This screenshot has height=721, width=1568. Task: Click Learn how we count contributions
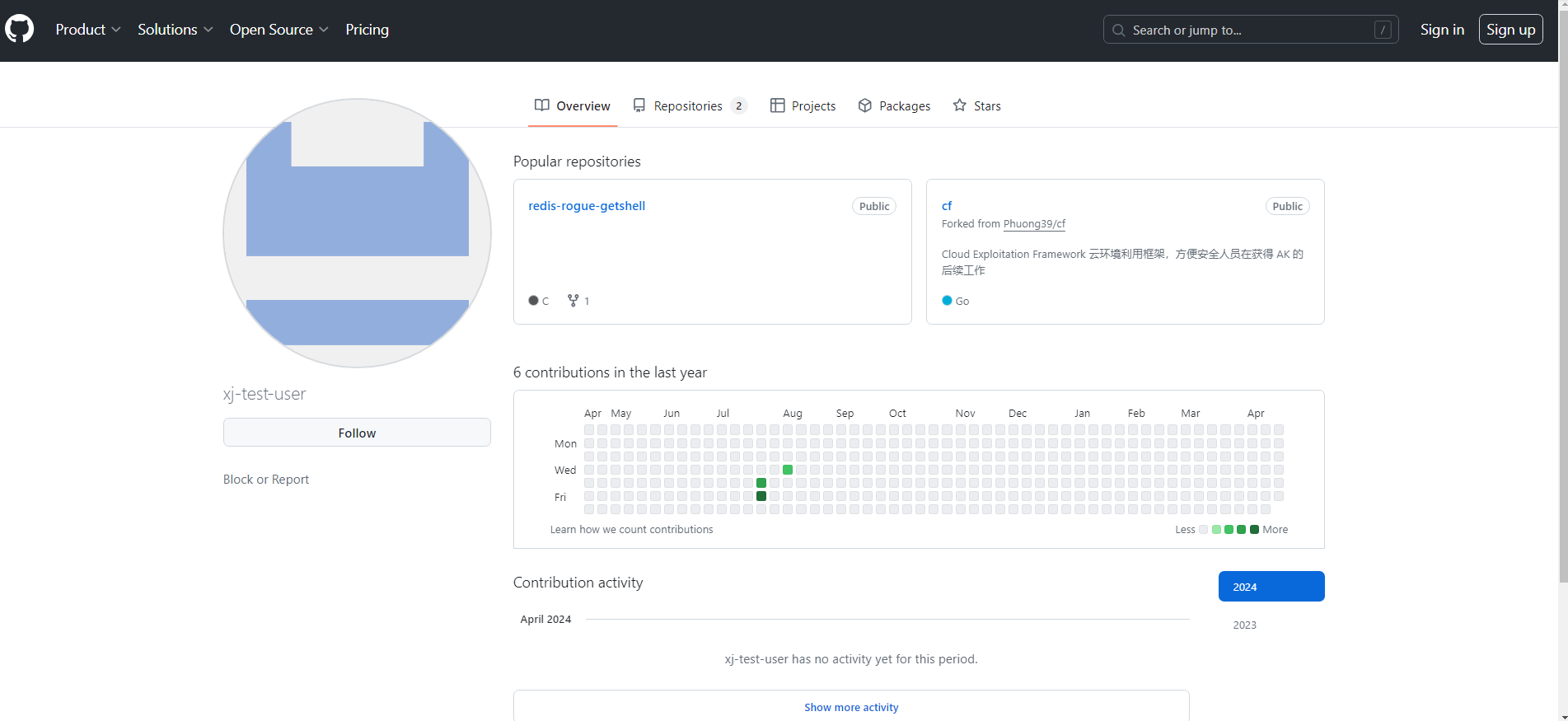632,530
